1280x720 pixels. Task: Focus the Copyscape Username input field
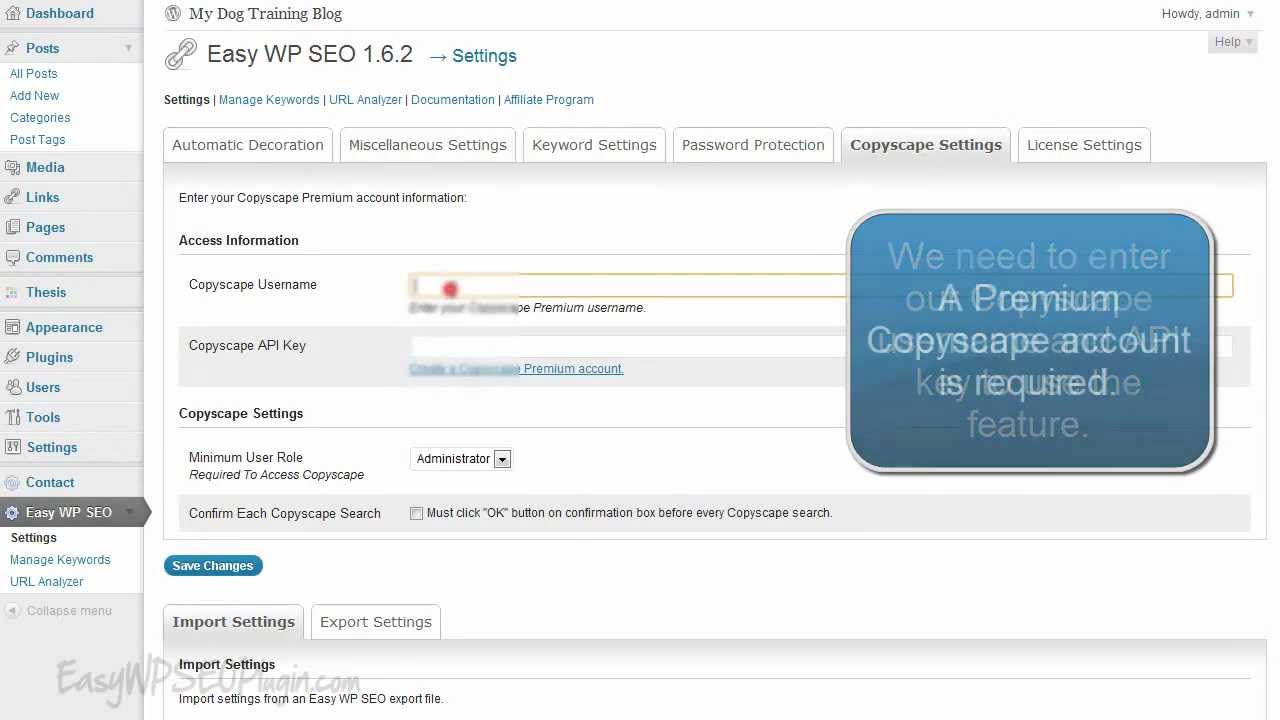click(x=821, y=286)
